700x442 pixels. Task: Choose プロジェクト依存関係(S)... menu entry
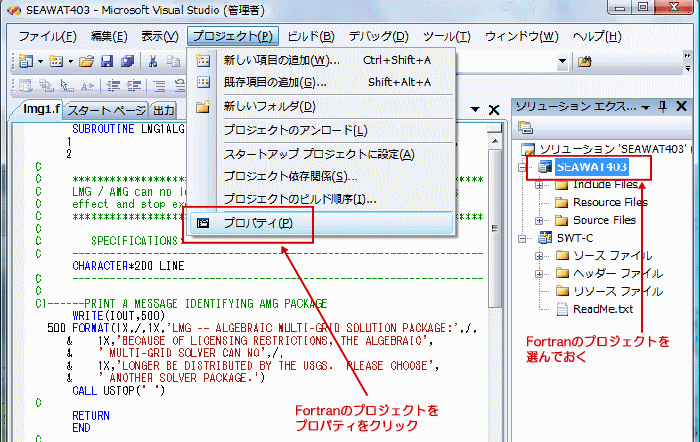point(321,176)
